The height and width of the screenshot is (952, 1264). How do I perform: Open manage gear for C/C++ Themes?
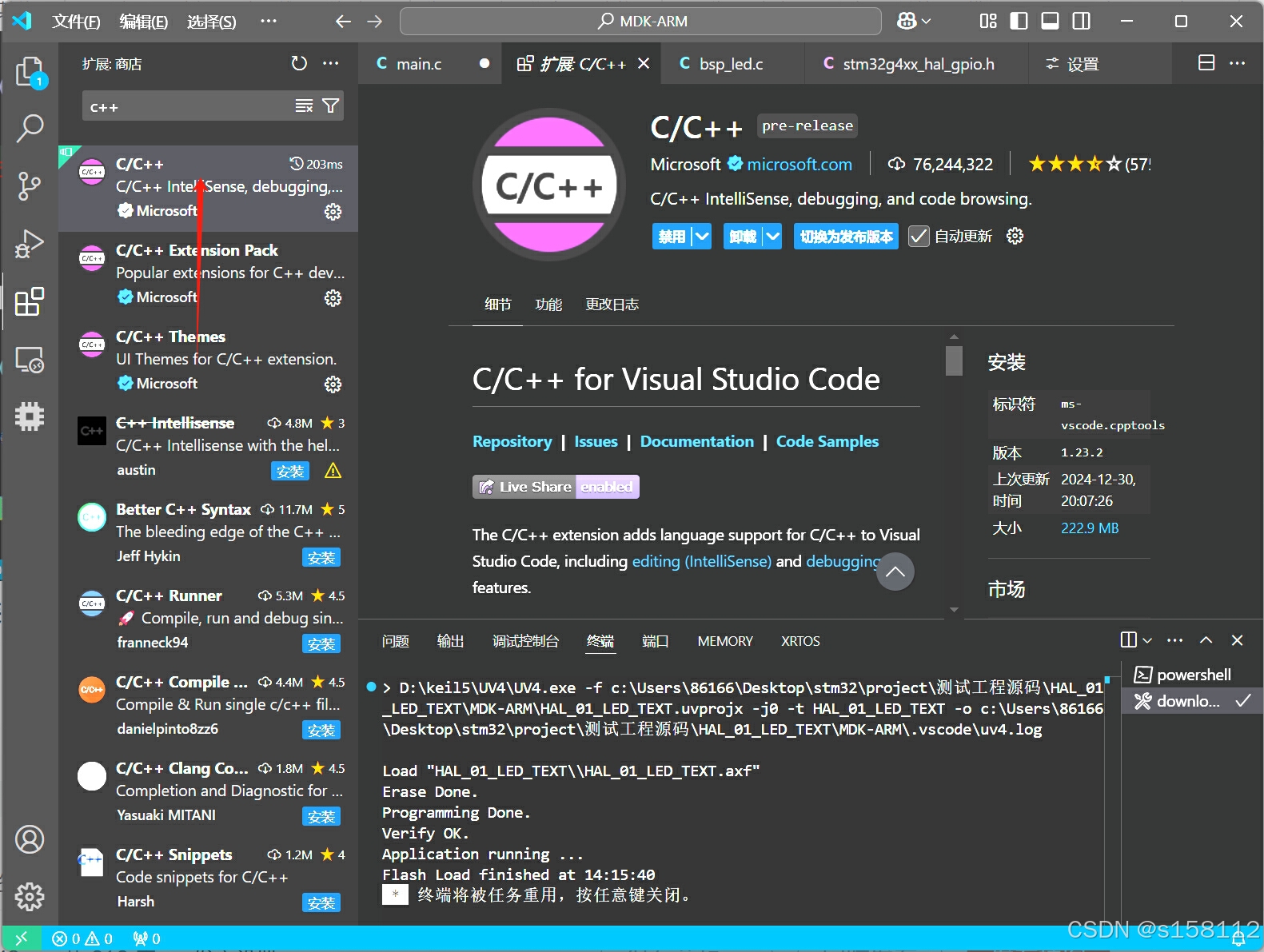tap(333, 384)
